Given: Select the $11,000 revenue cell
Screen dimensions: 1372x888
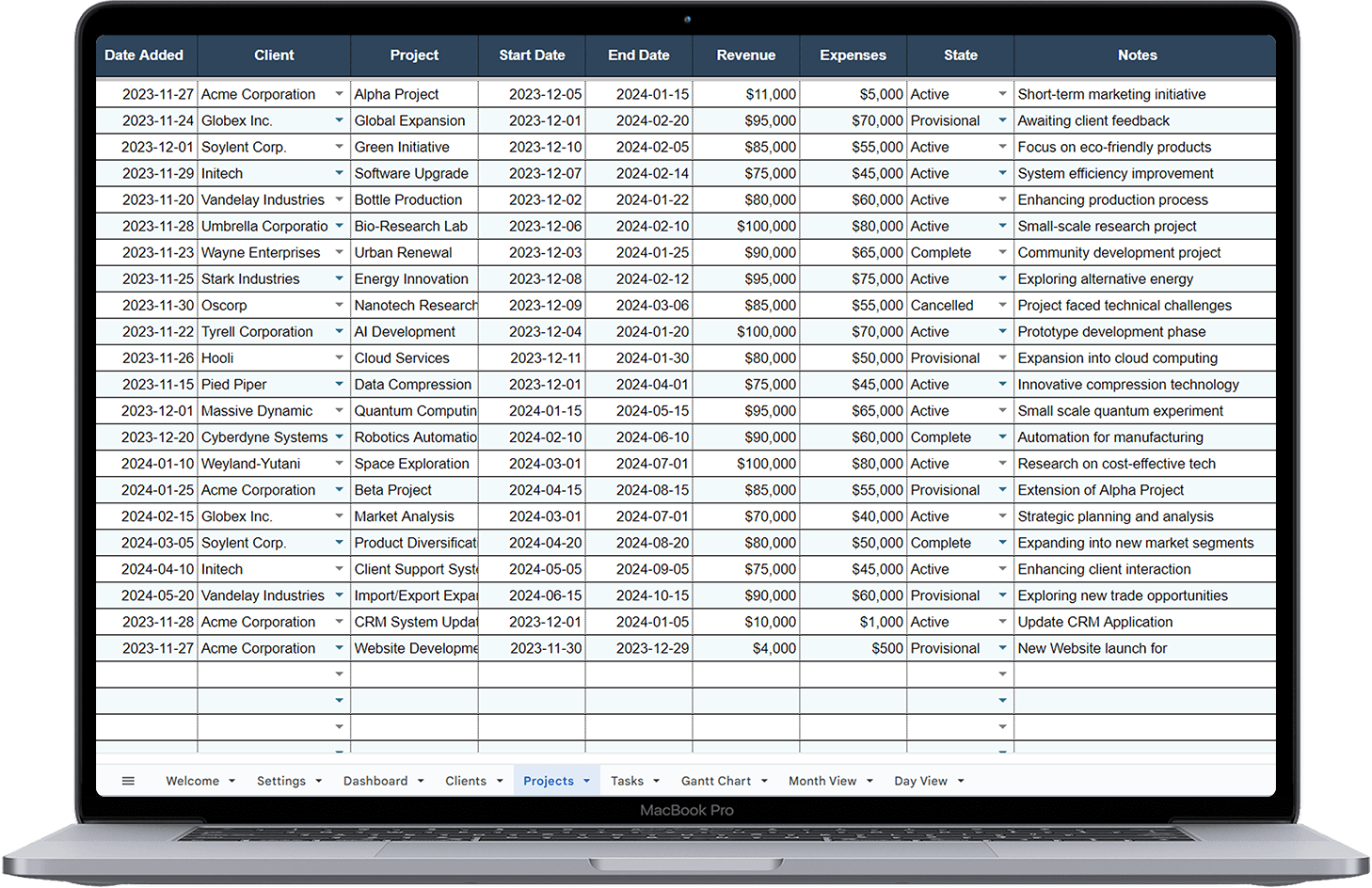Looking at the screenshot, I should pyautogui.click(x=746, y=94).
